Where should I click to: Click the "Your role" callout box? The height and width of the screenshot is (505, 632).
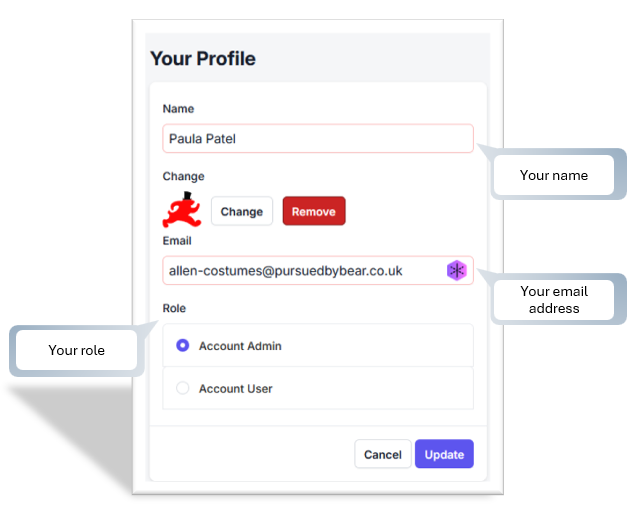tap(77, 350)
